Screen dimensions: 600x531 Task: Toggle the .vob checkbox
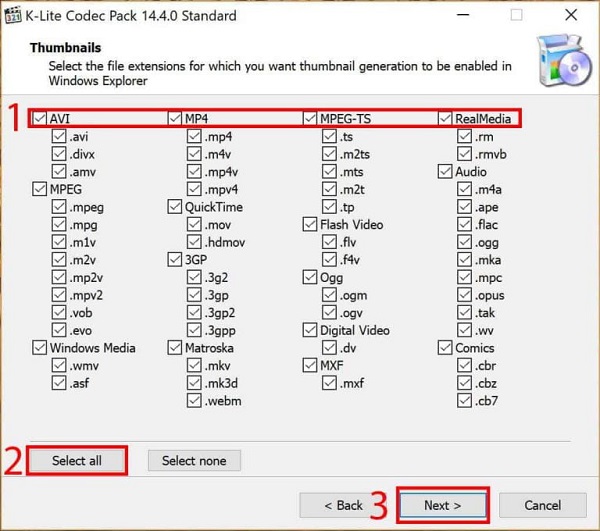click(59, 312)
